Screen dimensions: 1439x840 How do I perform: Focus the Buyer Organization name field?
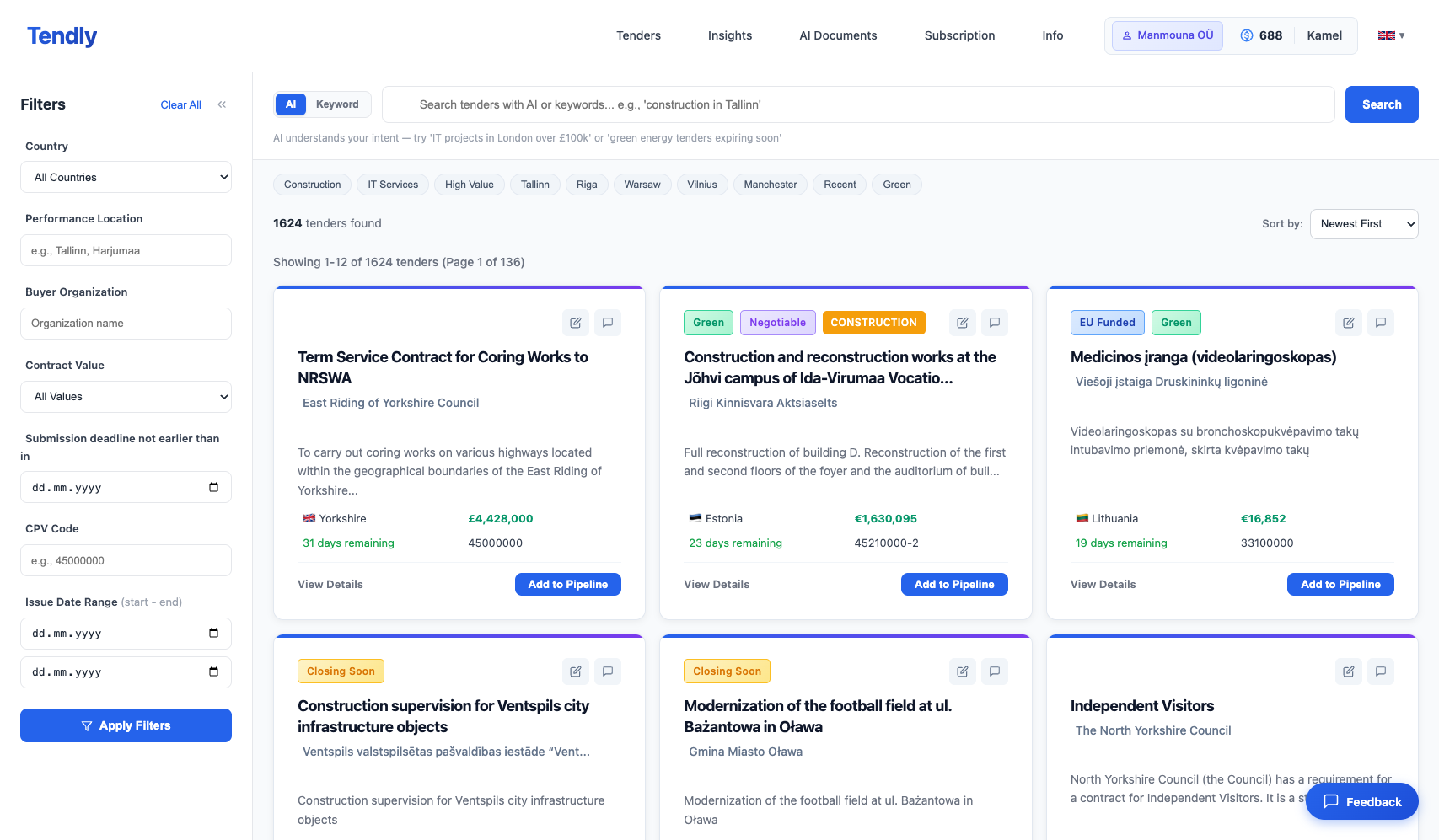point(126,324)
